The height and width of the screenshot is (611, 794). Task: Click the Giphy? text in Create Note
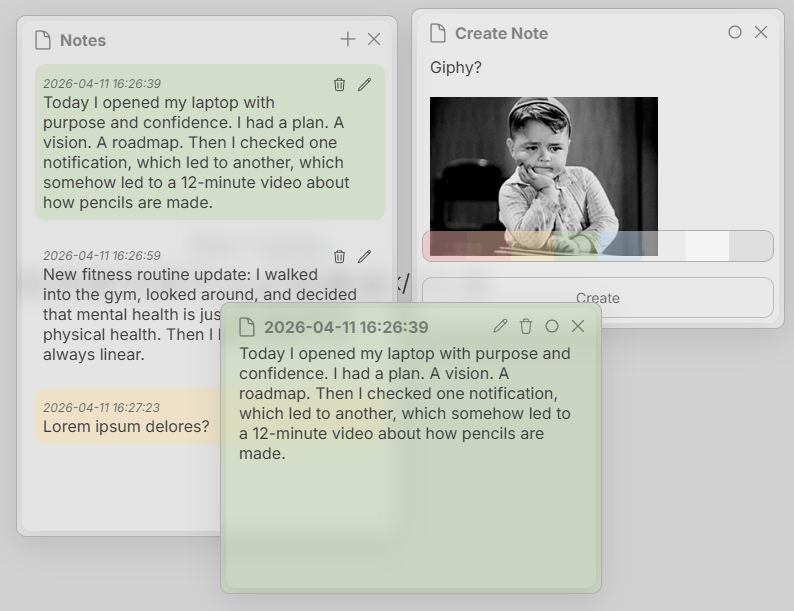(456, 67)
